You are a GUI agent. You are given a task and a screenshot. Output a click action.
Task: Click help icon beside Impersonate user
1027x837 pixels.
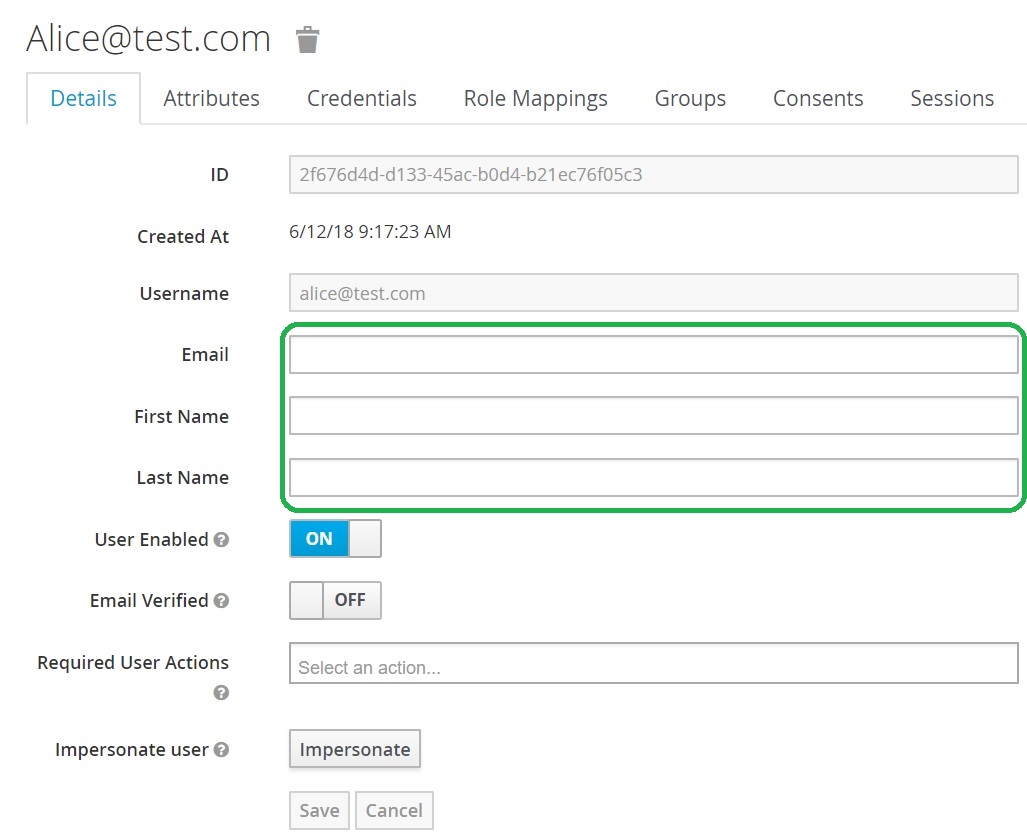click(222, 750)
